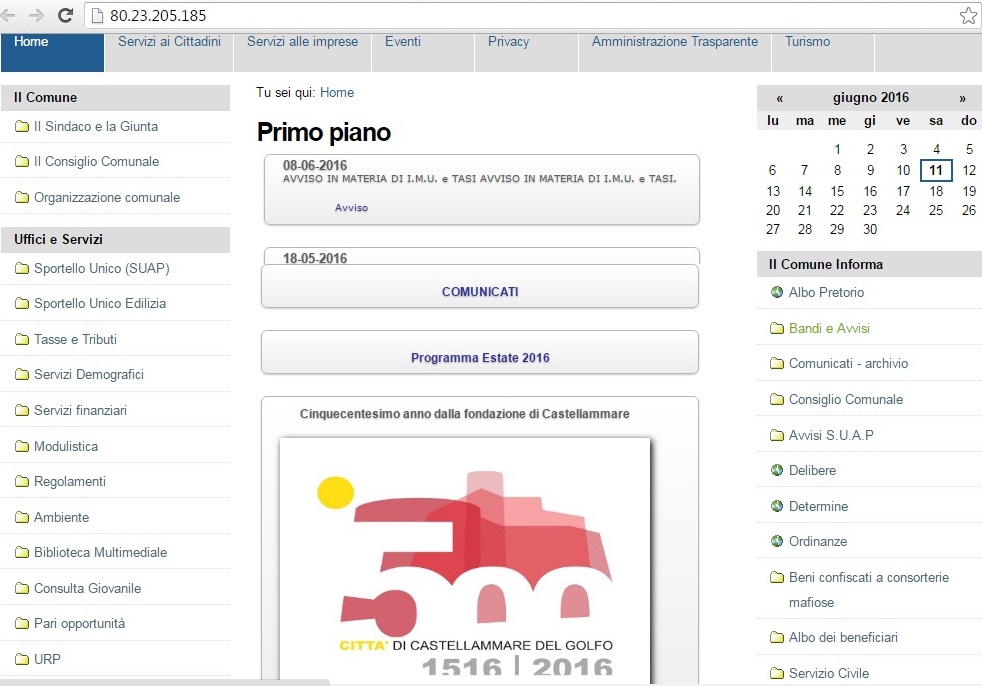Open the Avviso link under 08-06-2016
This screenshot has width=982, height=686.
(x=351, y=208)
